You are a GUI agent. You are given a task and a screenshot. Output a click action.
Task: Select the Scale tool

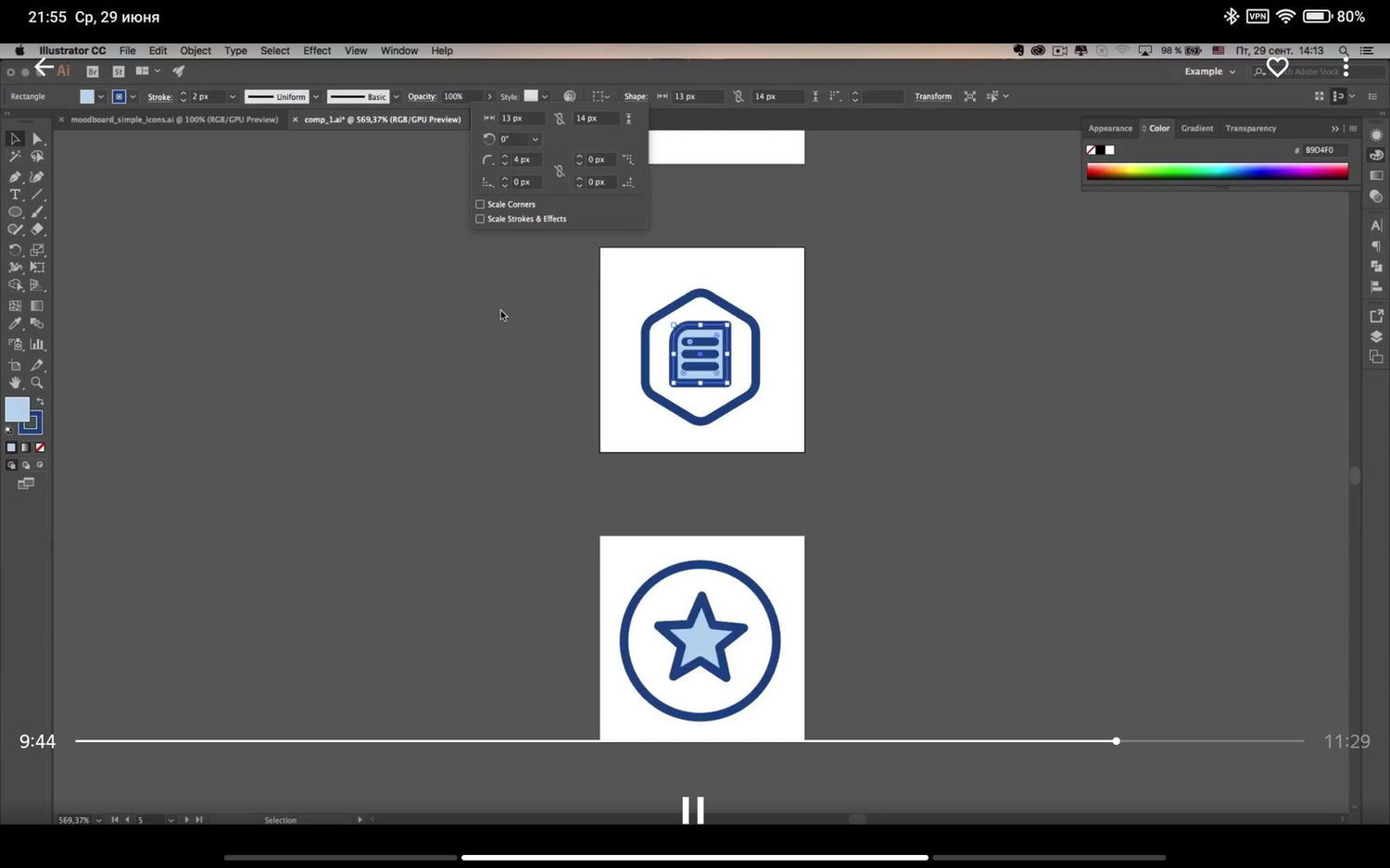click(x=37, y=250)
